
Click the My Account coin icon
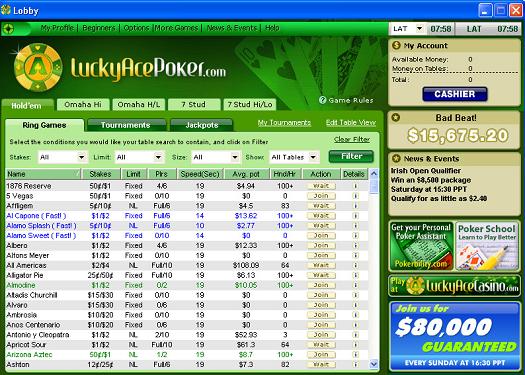pyautogui.click(x=396, y=45)
